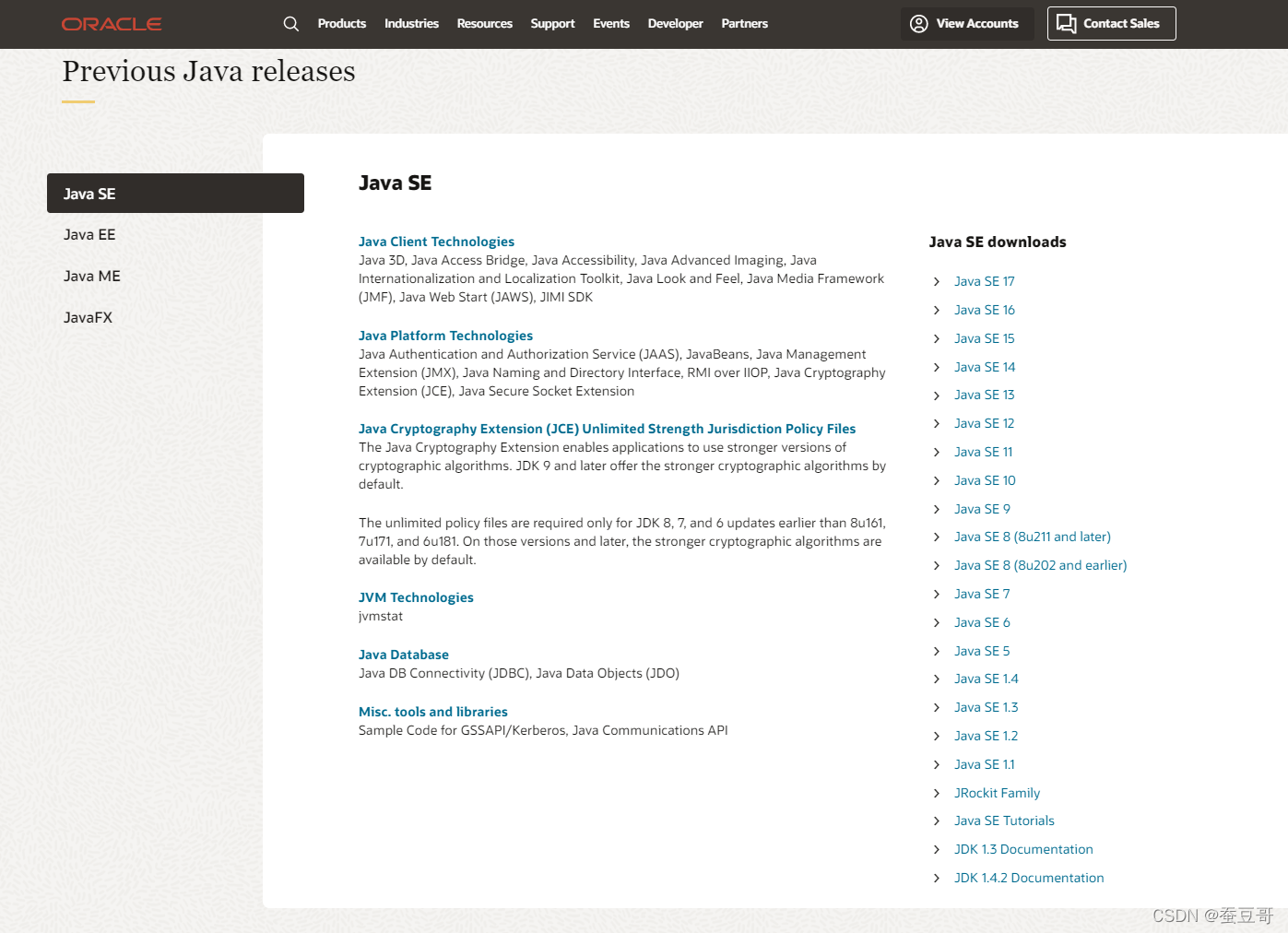Open JDK 1.4.2 Documentation
Viewport: 1288px width, 933px height.
click(x=1029, y=878)
